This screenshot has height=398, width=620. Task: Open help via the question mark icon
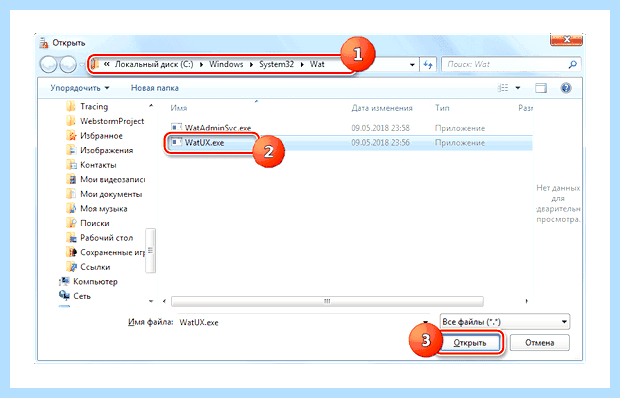[x=566, y=88]
